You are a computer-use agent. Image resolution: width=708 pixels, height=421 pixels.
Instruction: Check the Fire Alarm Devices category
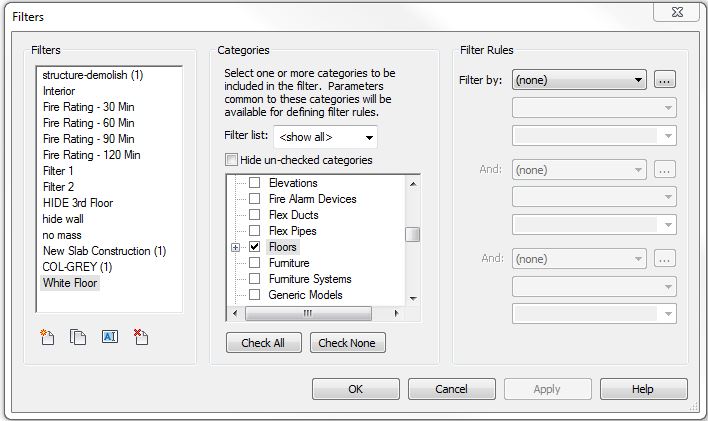coord(255,199)
